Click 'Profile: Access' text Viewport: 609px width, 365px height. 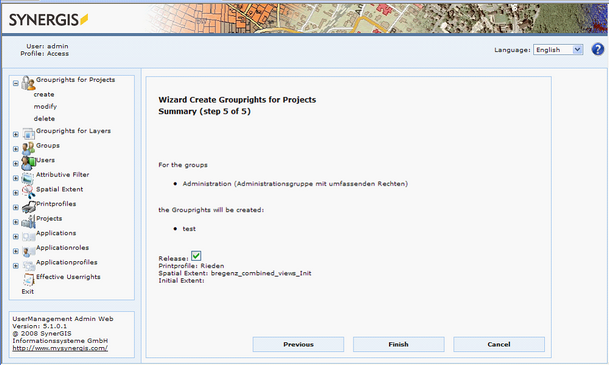tap(45, 54)
